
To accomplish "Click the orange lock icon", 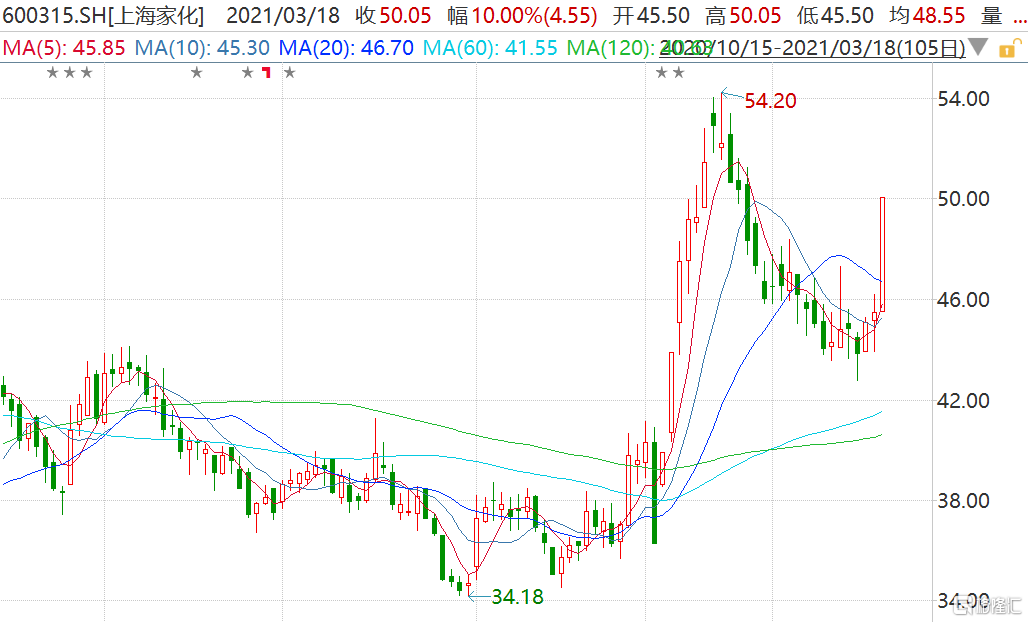I will (x=1010, y=49).
